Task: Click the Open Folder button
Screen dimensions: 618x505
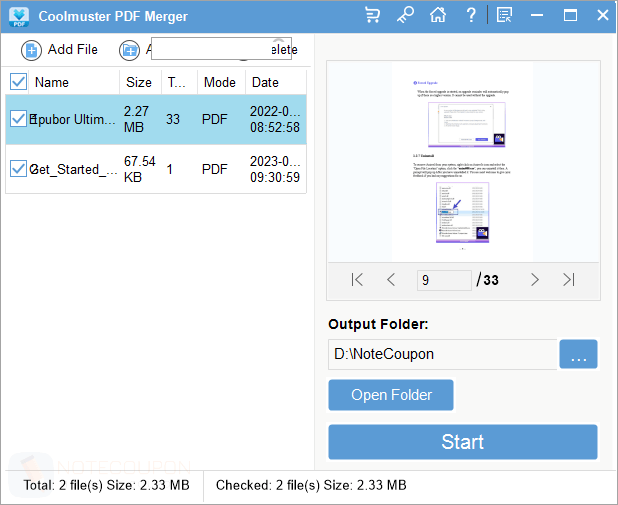Action: (x=391, y=395)
